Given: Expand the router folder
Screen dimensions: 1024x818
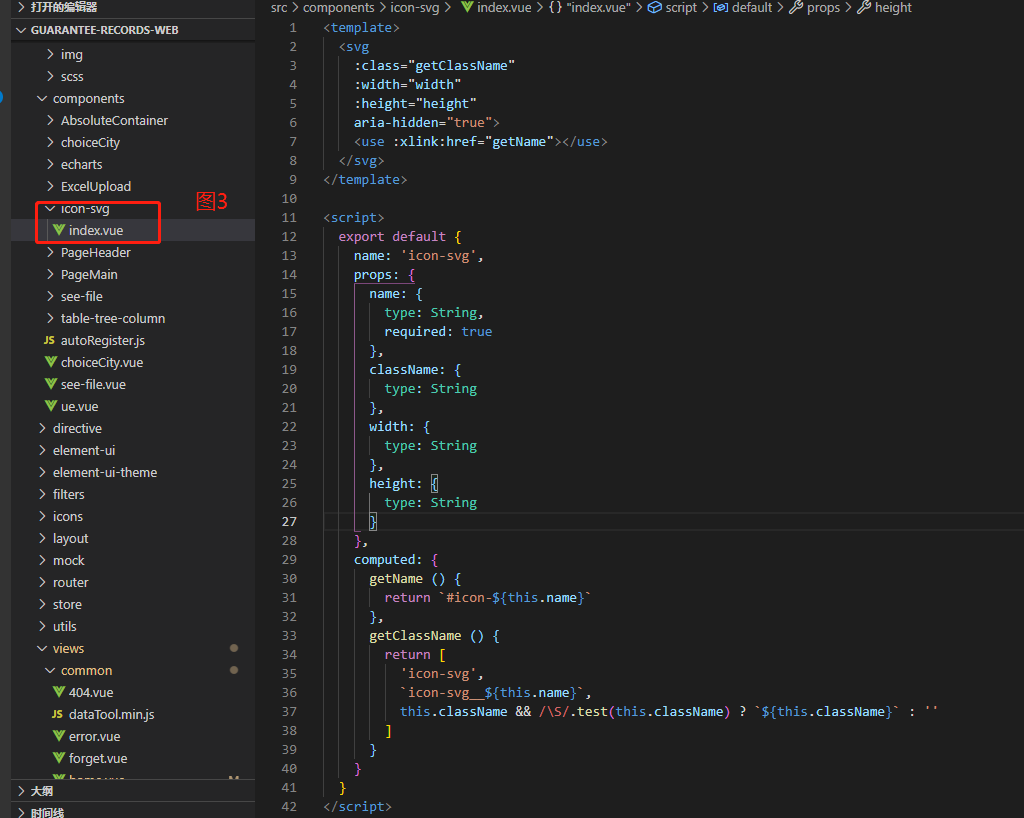Looking at the screenshot, I should click(42, 582).
